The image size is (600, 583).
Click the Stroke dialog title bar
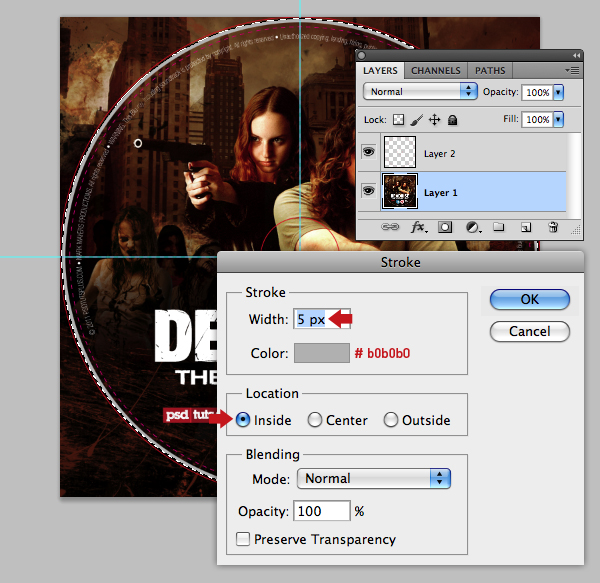[400, 262]
